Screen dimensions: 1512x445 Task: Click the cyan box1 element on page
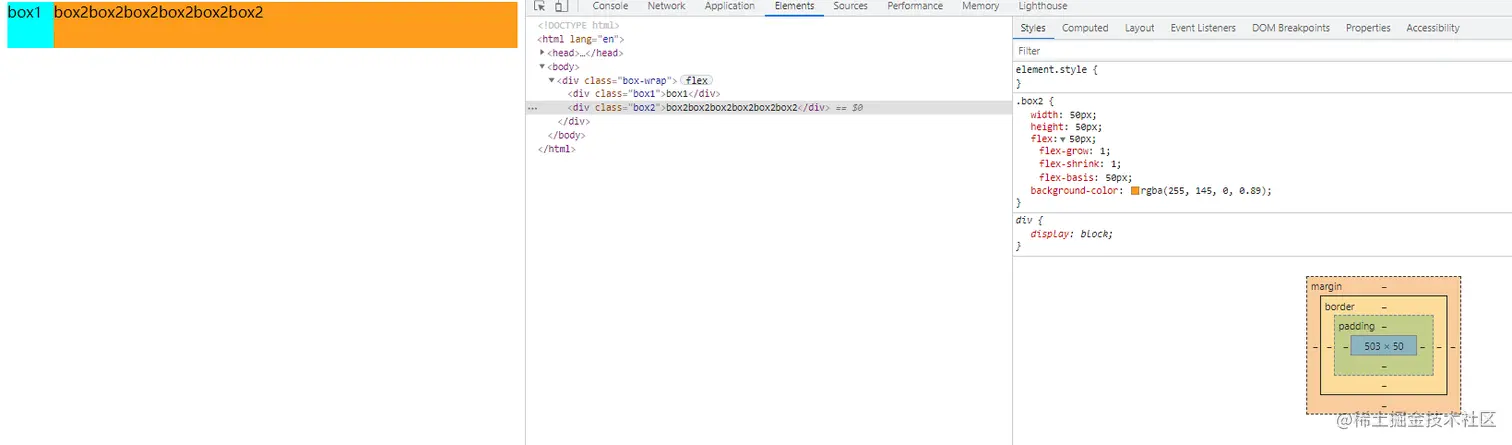tap(30, 25)
